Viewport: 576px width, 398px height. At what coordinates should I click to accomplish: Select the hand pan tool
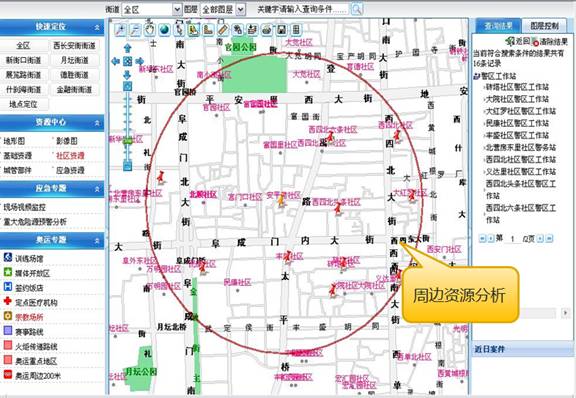(150, 30)
